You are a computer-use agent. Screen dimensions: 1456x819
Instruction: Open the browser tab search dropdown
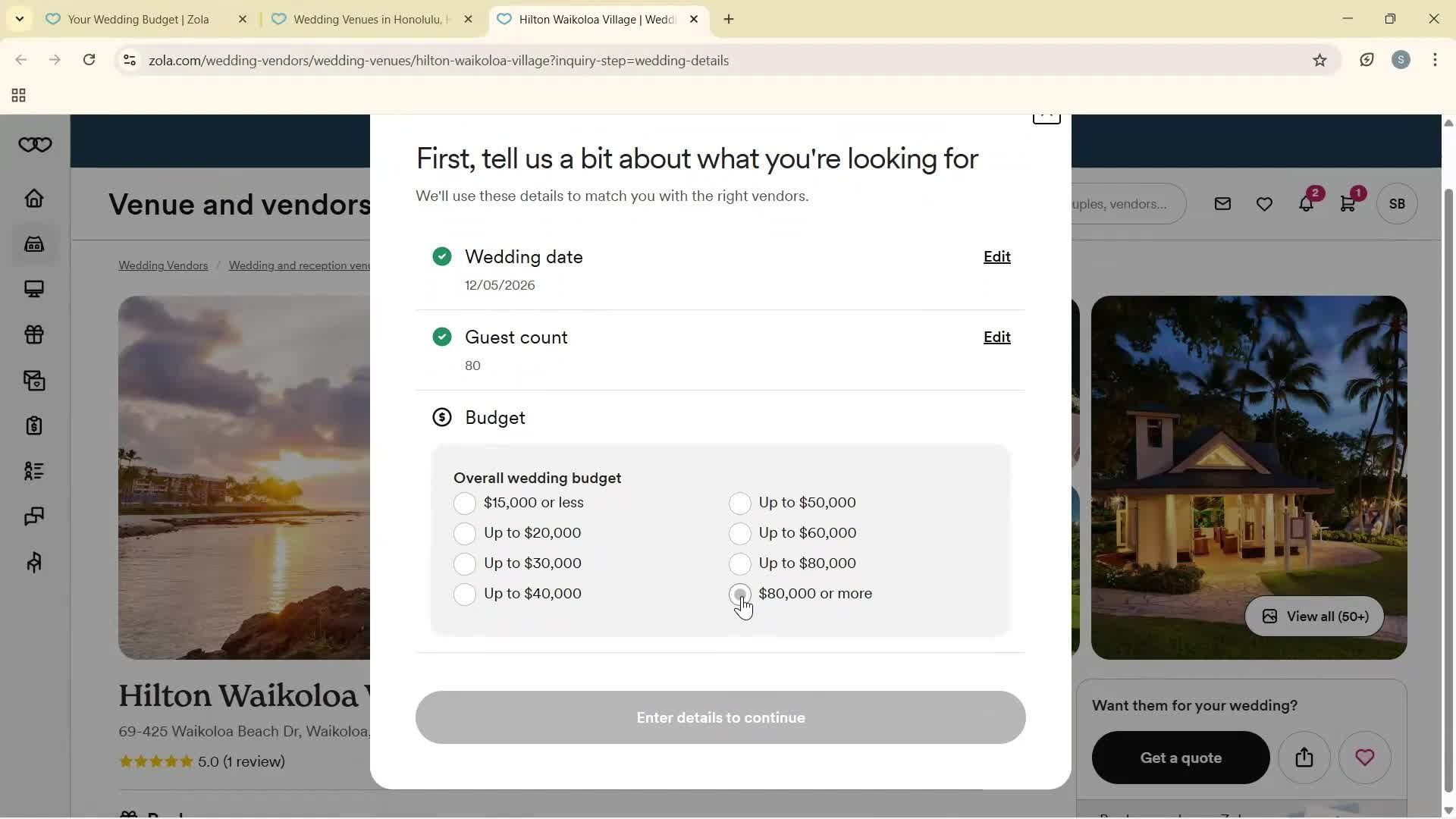(19, 19)
